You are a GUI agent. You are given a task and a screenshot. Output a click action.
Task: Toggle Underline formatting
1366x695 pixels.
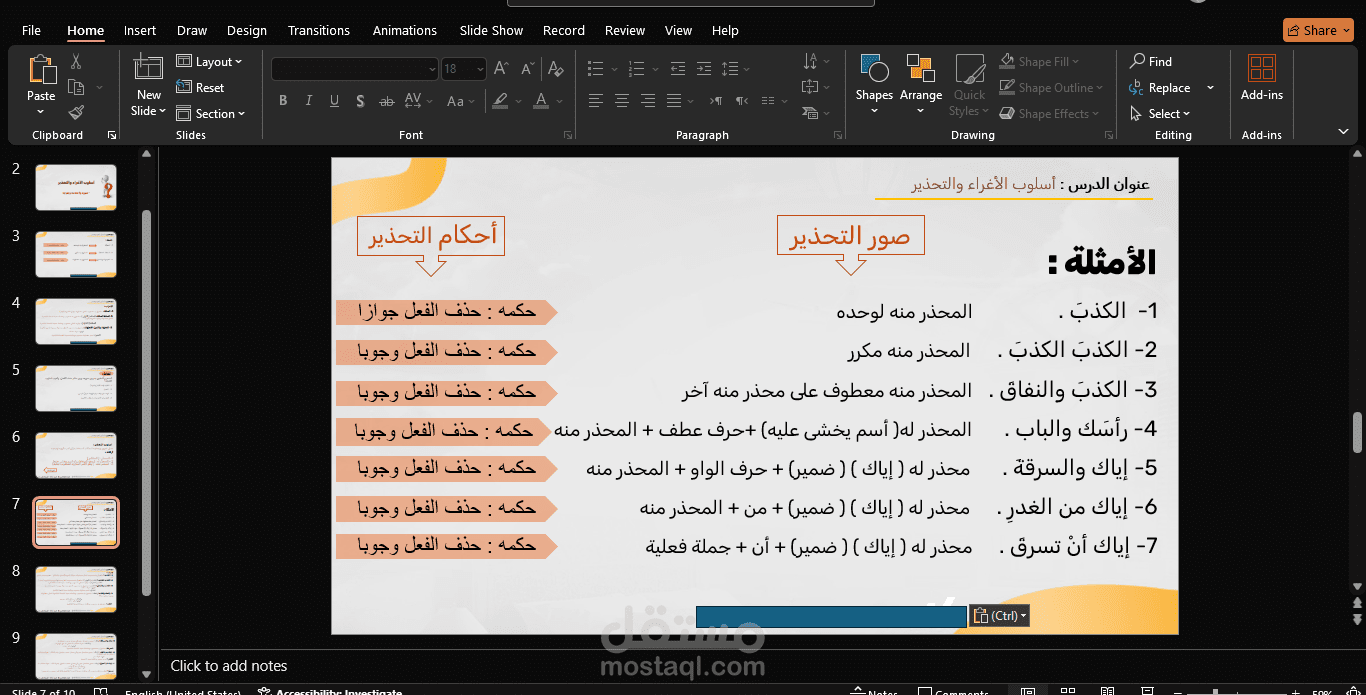[334, 101]
